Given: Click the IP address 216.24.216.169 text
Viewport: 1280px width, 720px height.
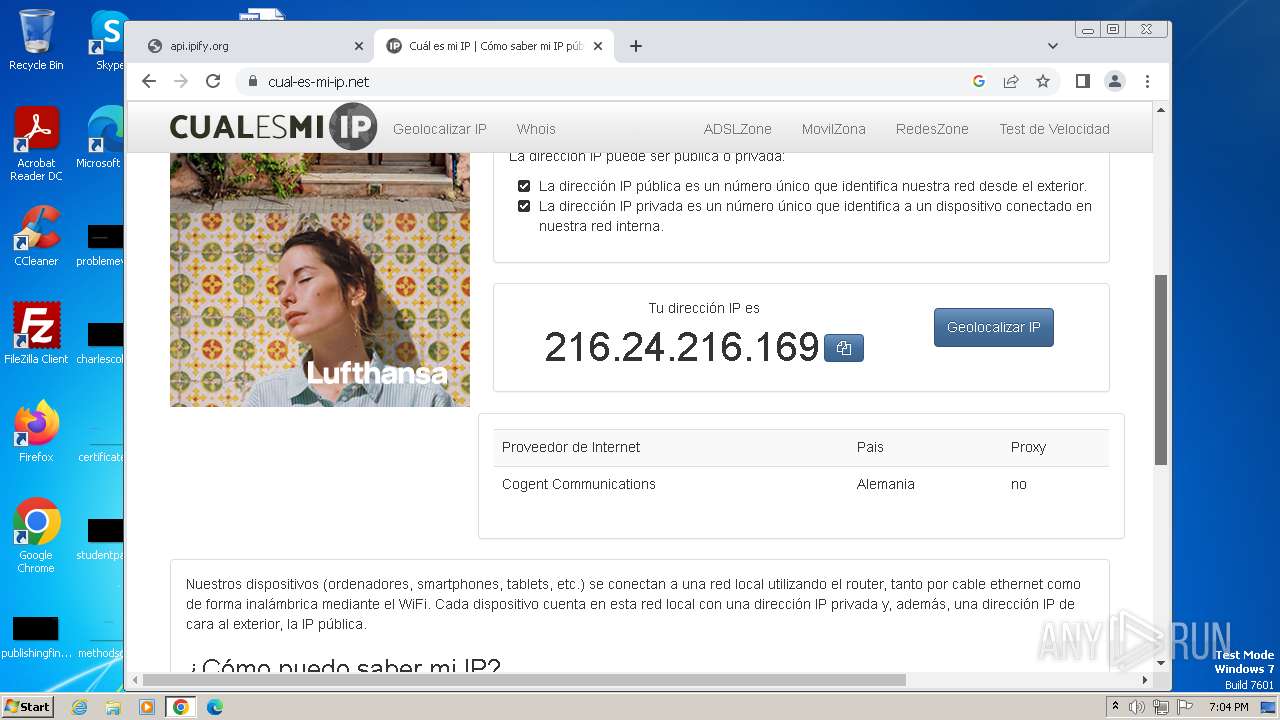Looking at the screenshot, I should click(x=682, y=347).
